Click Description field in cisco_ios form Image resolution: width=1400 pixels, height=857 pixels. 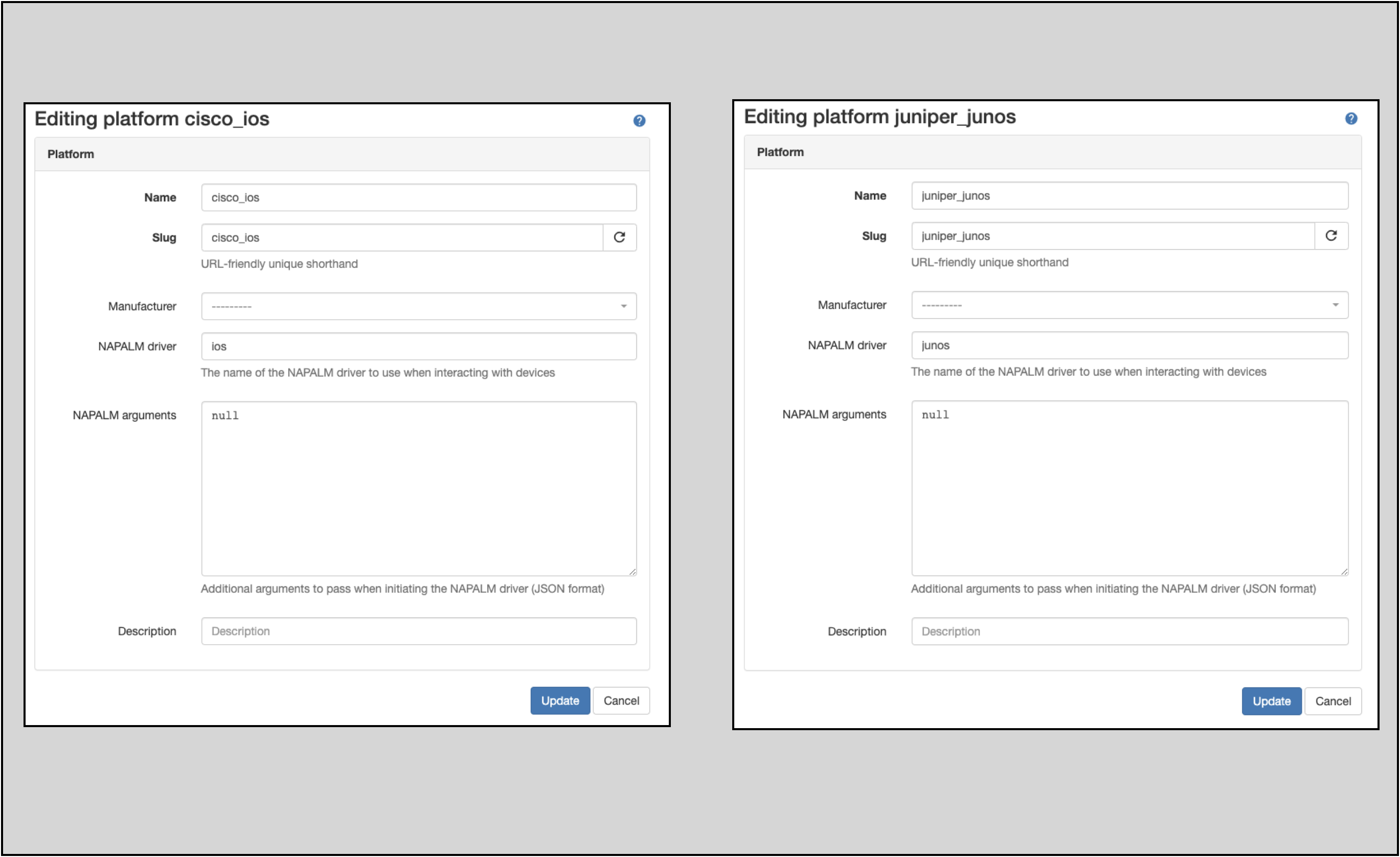coord(419,632)
